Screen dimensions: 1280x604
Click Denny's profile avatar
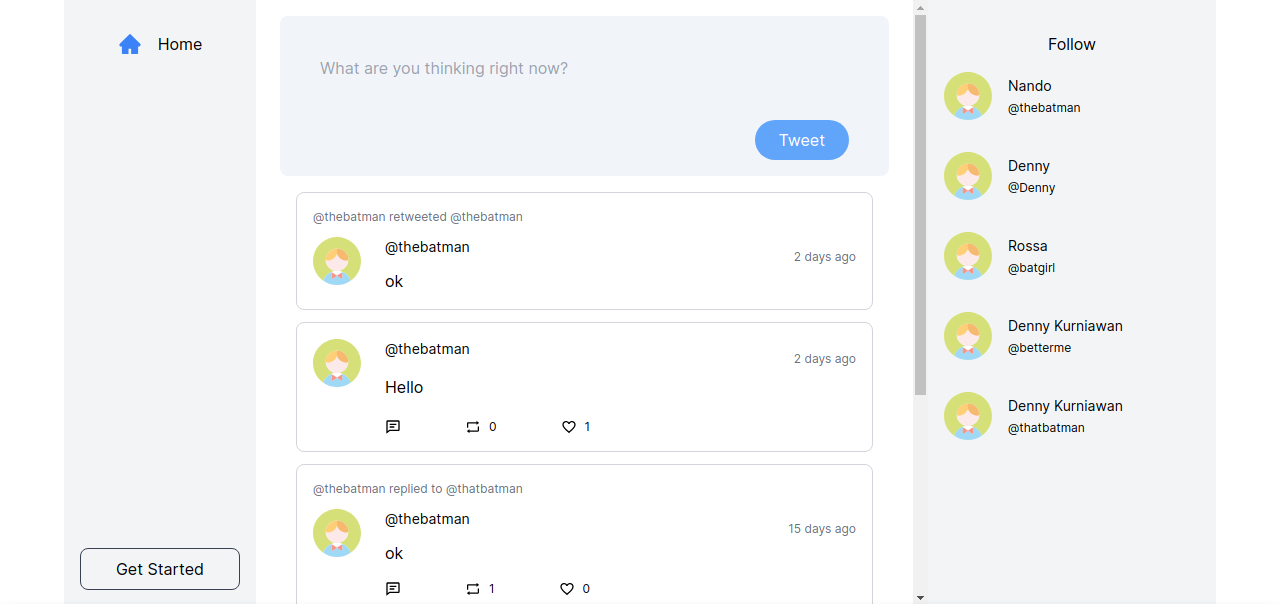click(x=968, y=176)
